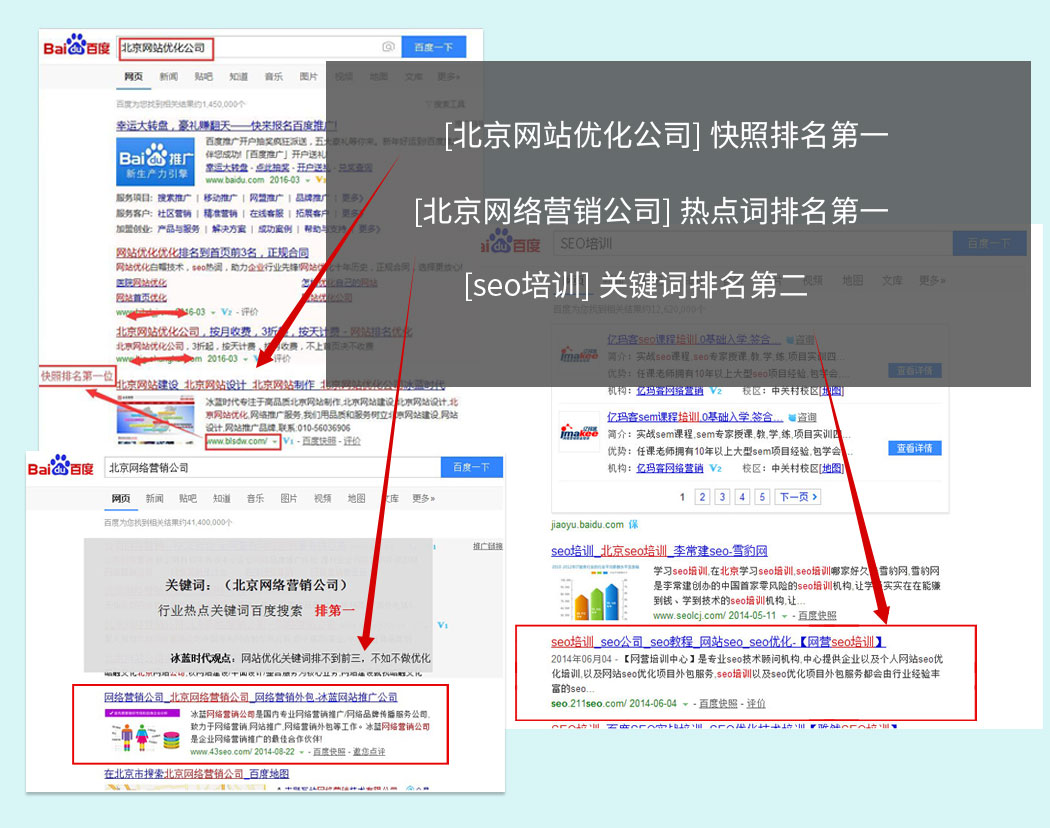The image size is (1050, 828).
Task: Click 亿玛客网络营销 institution link in sem row
Action: (670, 468)
